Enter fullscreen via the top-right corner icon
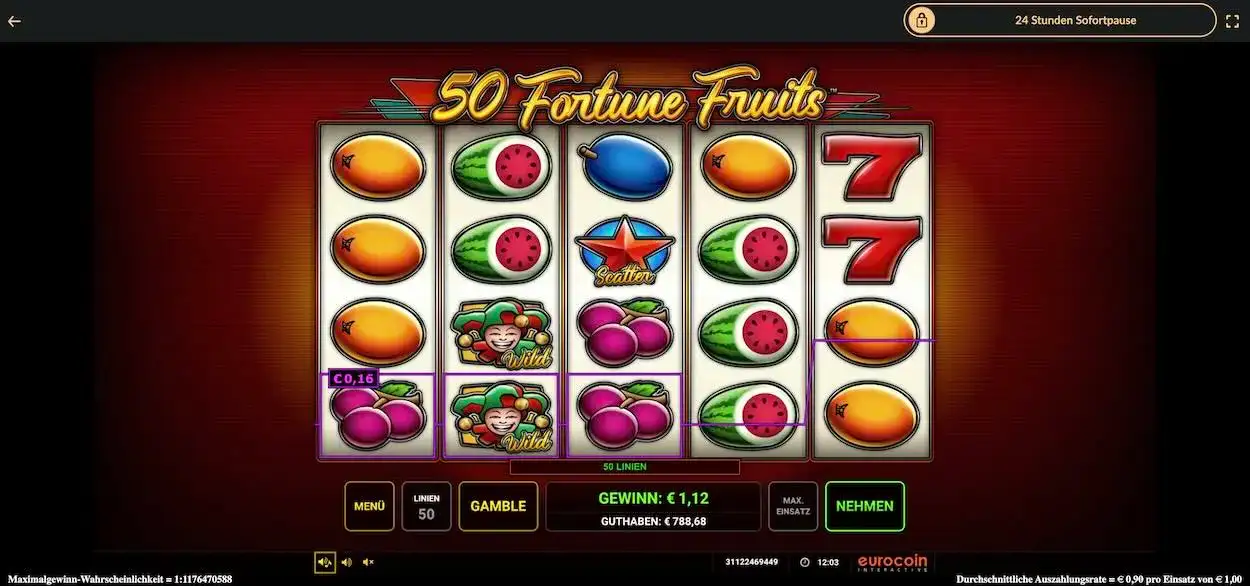Screen dimensions: 1250x586 pos(1233,20)
